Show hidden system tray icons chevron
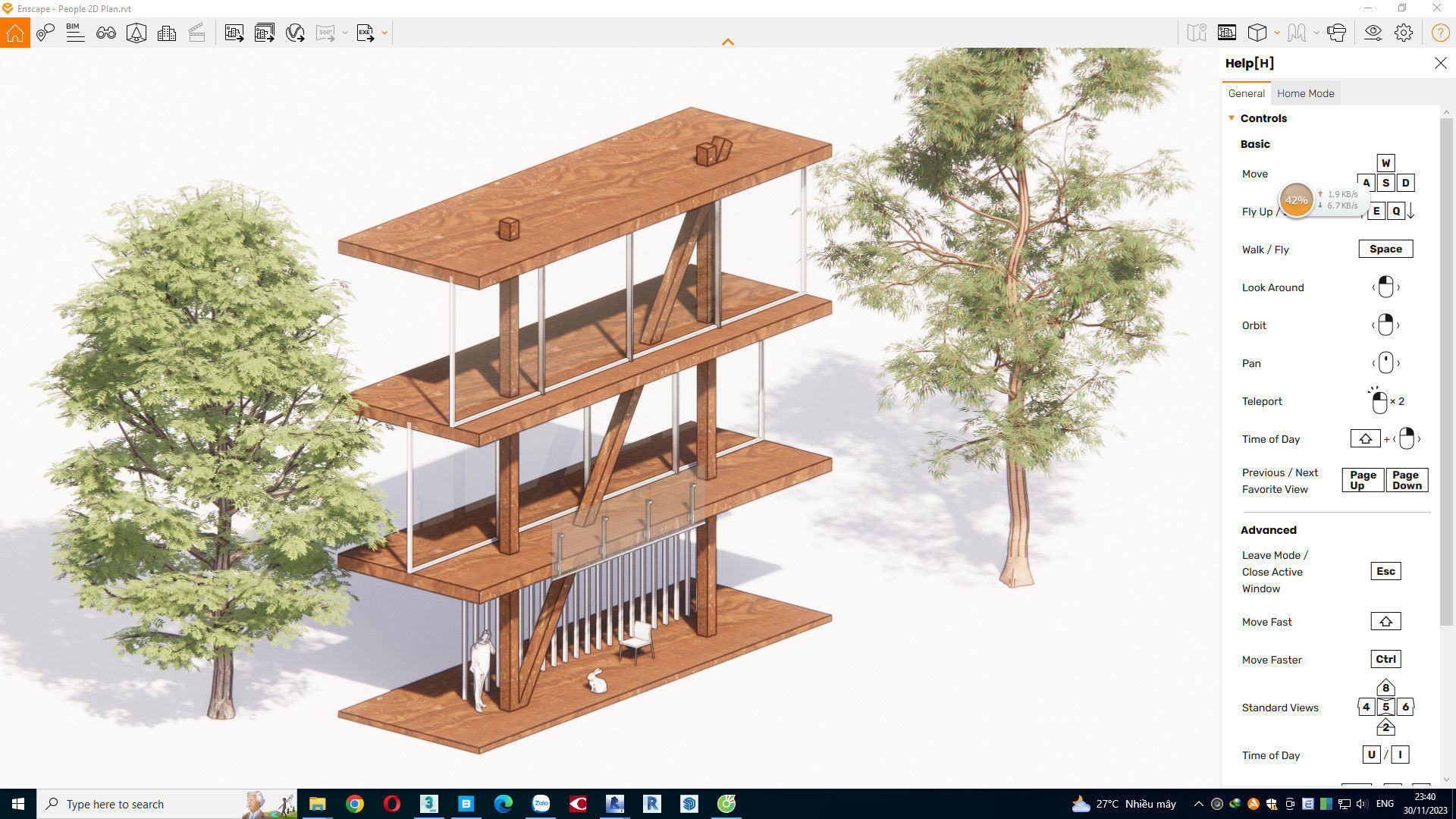The width and height of the screenshot is (1456, 819). [x=1198, y=804]
